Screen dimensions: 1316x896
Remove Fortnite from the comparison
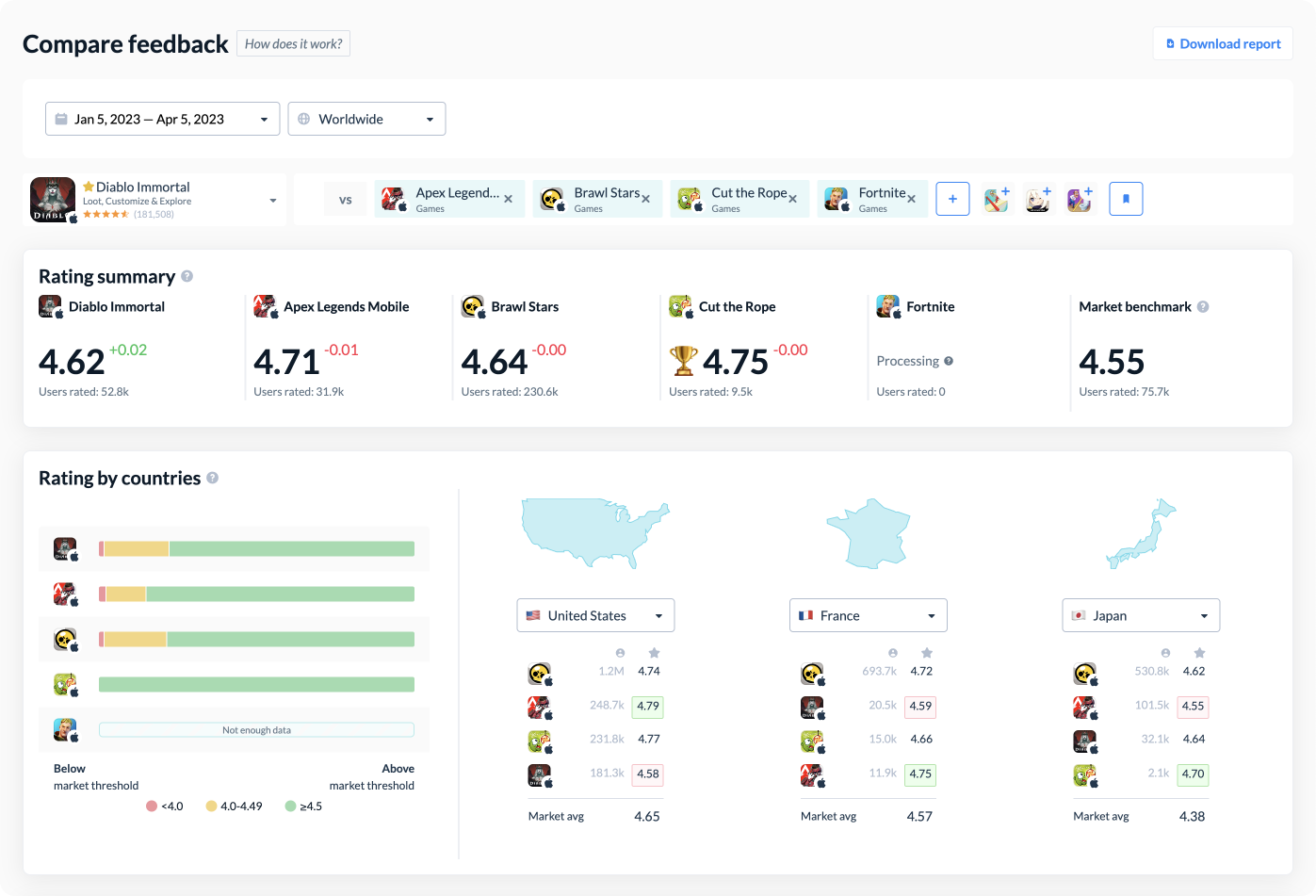(x=911, y=199)
